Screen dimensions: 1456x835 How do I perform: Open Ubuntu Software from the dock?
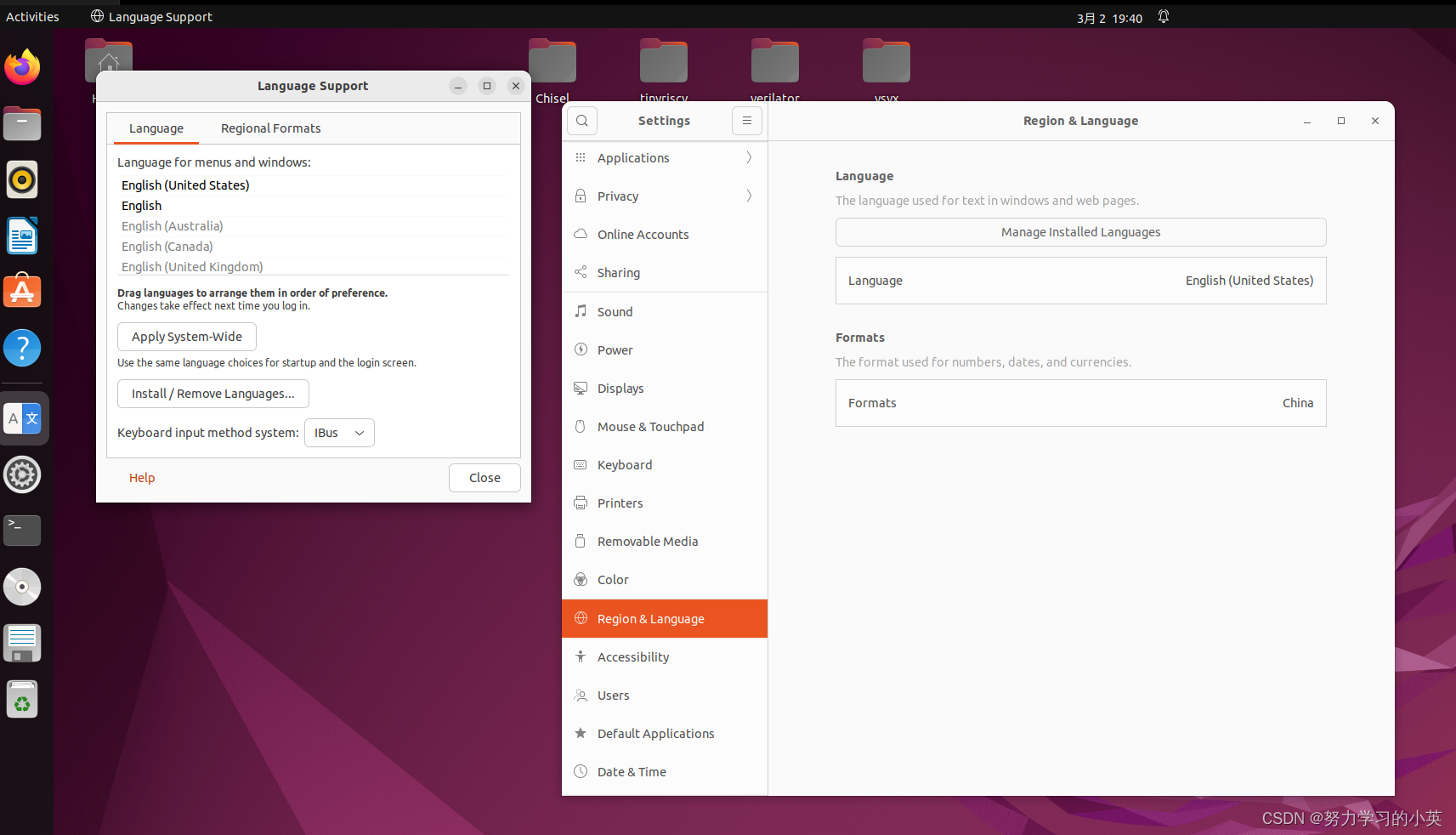pos(22,291)
